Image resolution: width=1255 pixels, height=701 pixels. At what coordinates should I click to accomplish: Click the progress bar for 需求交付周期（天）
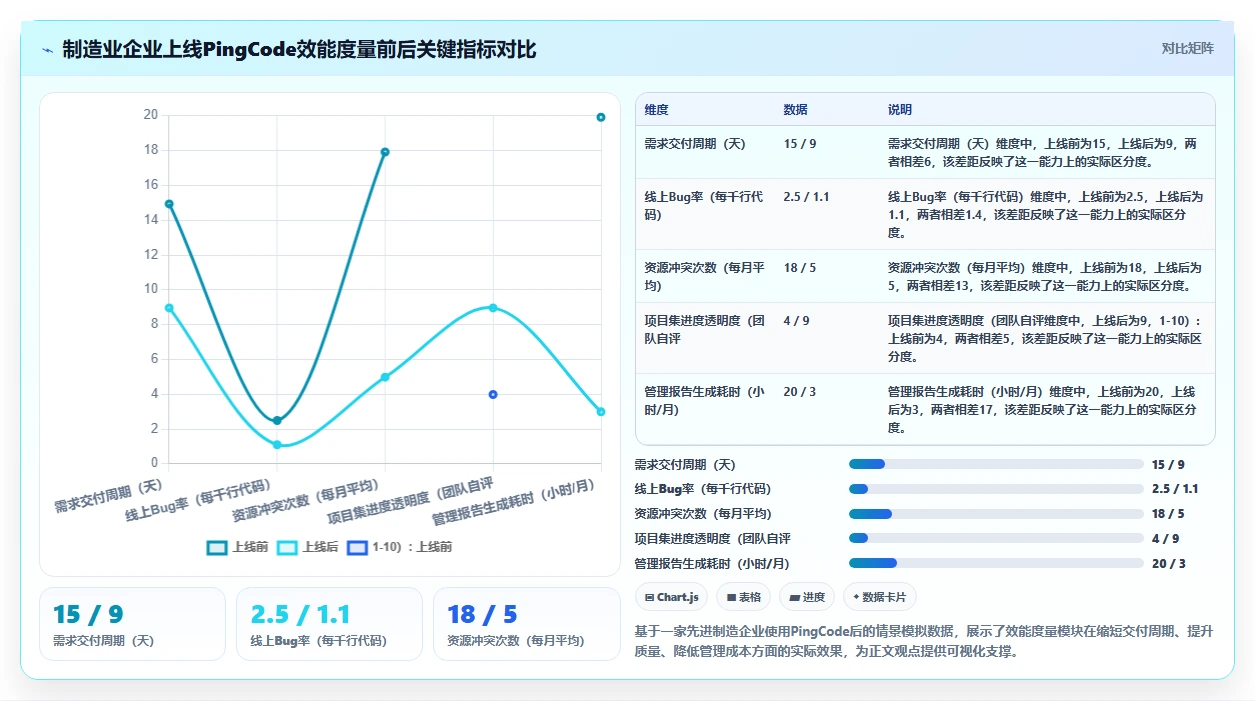pos(996,464)
